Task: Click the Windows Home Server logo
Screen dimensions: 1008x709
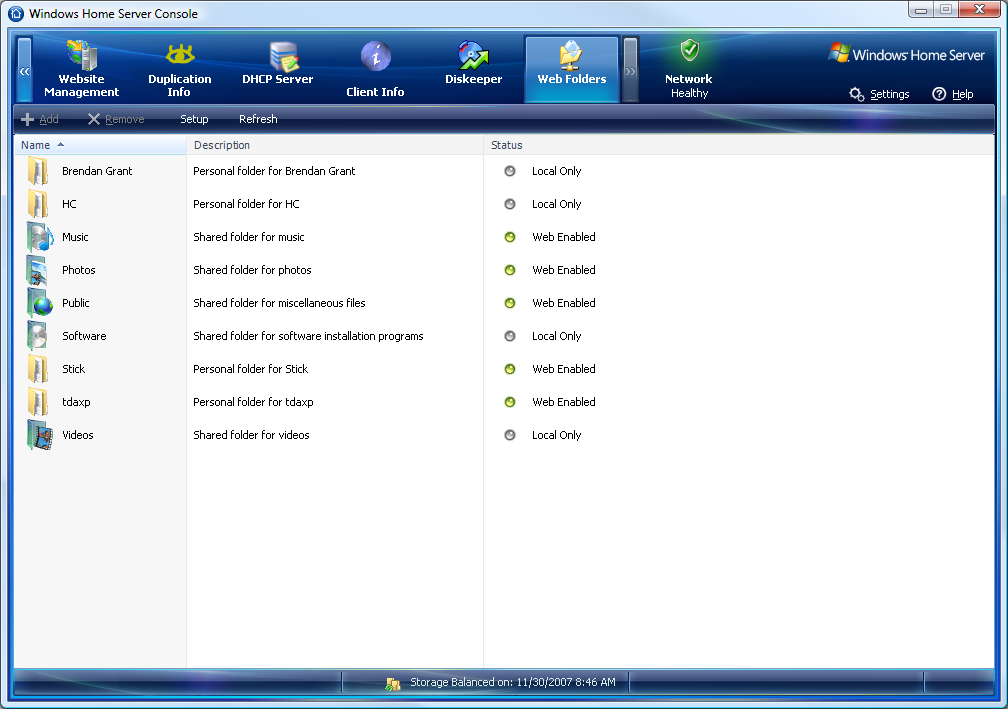Action: 906,54
